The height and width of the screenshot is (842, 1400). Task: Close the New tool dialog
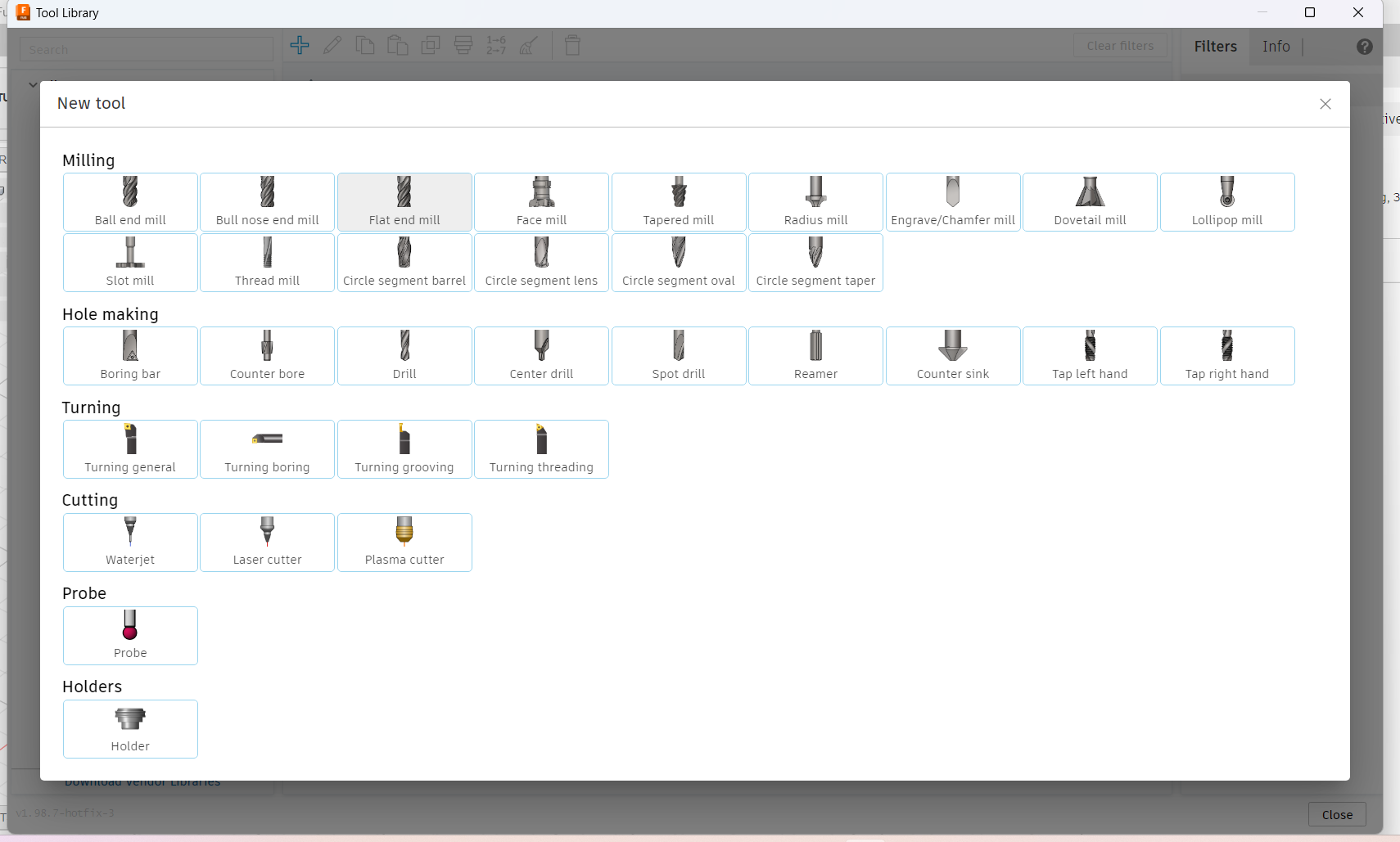1325,104
